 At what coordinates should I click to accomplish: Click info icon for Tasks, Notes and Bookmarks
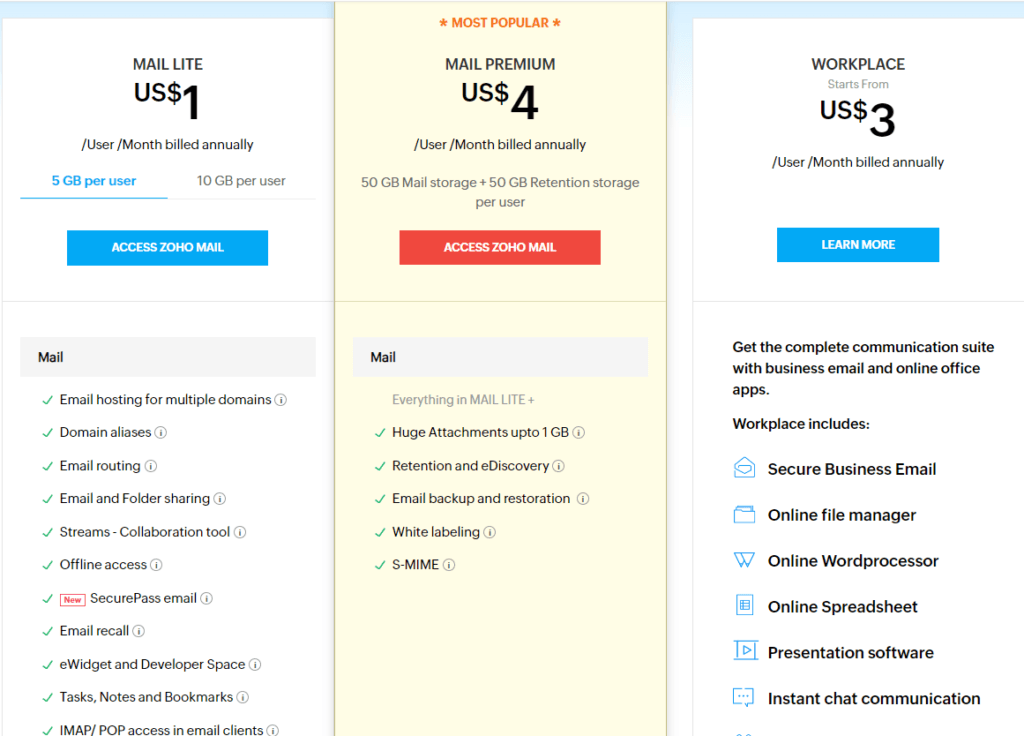tap(243, 697)
